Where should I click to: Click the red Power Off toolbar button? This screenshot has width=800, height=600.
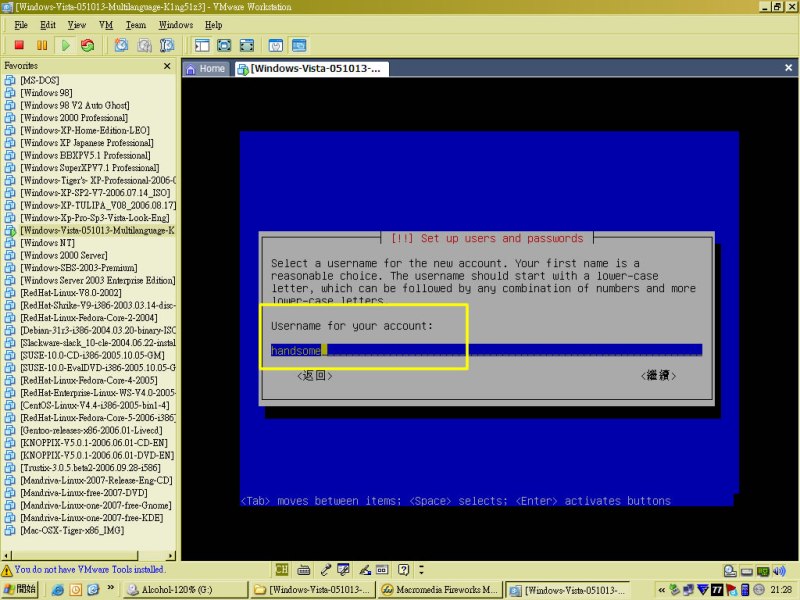tap(19, 45)
